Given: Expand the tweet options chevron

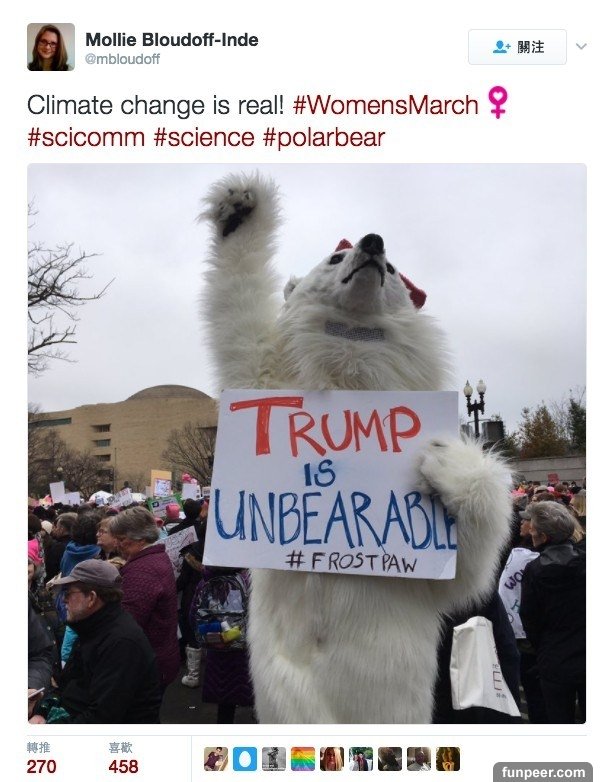Looking at the screenshot, I should 581,47.
